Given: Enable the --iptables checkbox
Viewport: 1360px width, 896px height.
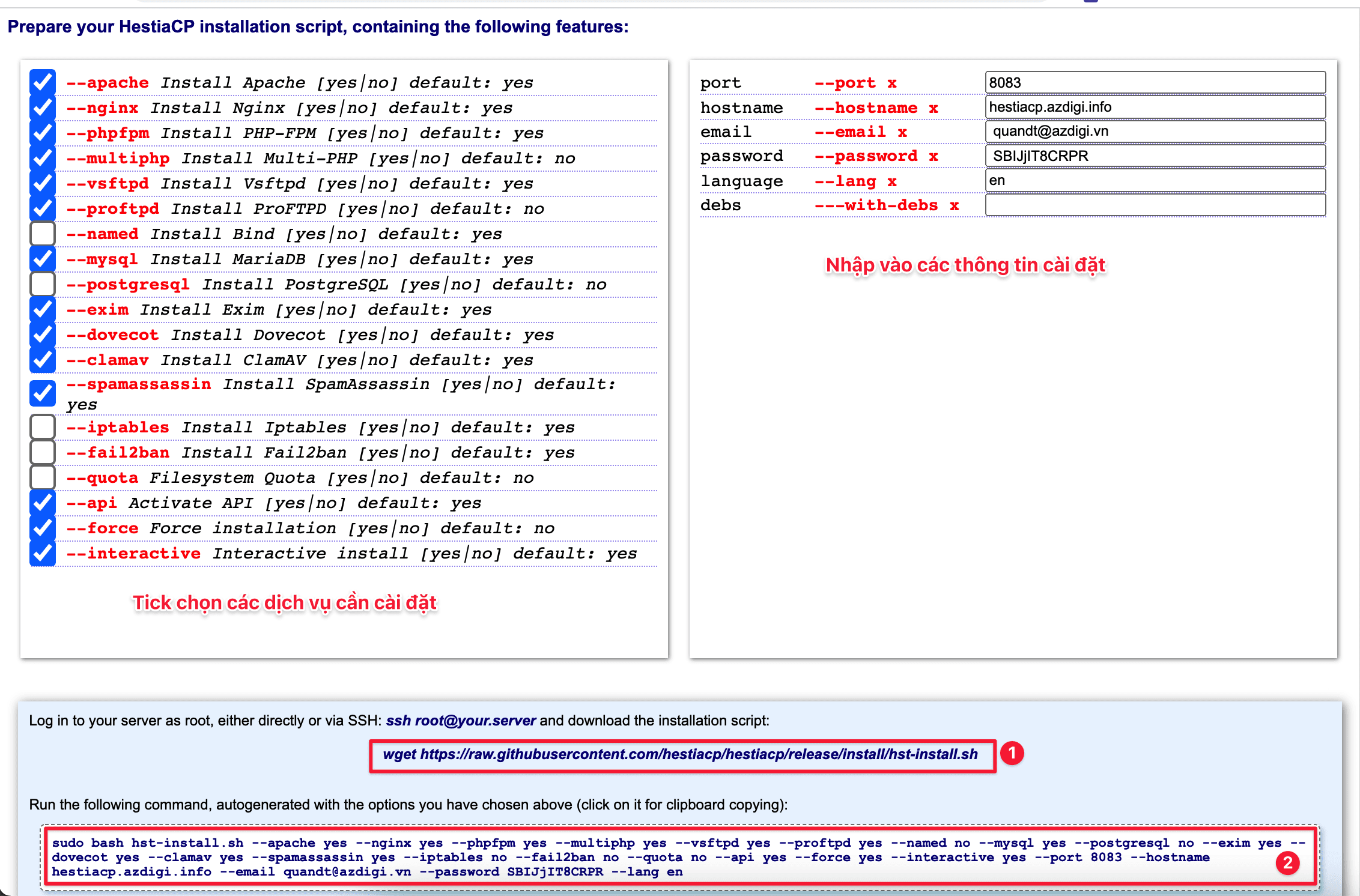Looking at the screenshot, I should pyautogui.click(x=43, y=428).
